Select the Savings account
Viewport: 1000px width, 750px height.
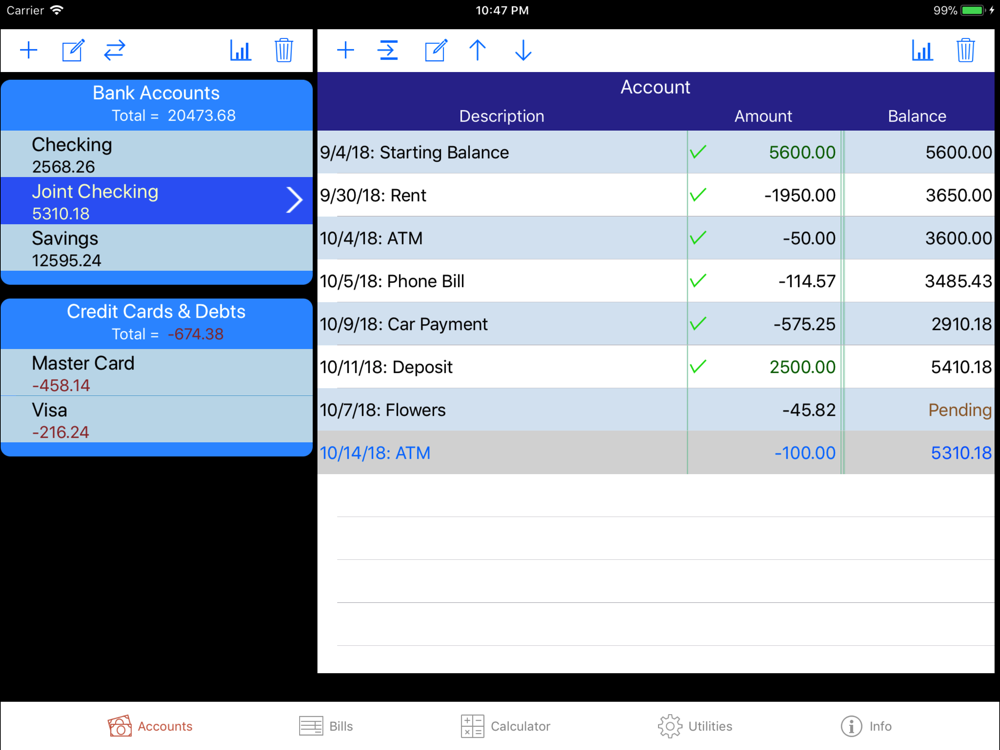[x=157, y=248]
